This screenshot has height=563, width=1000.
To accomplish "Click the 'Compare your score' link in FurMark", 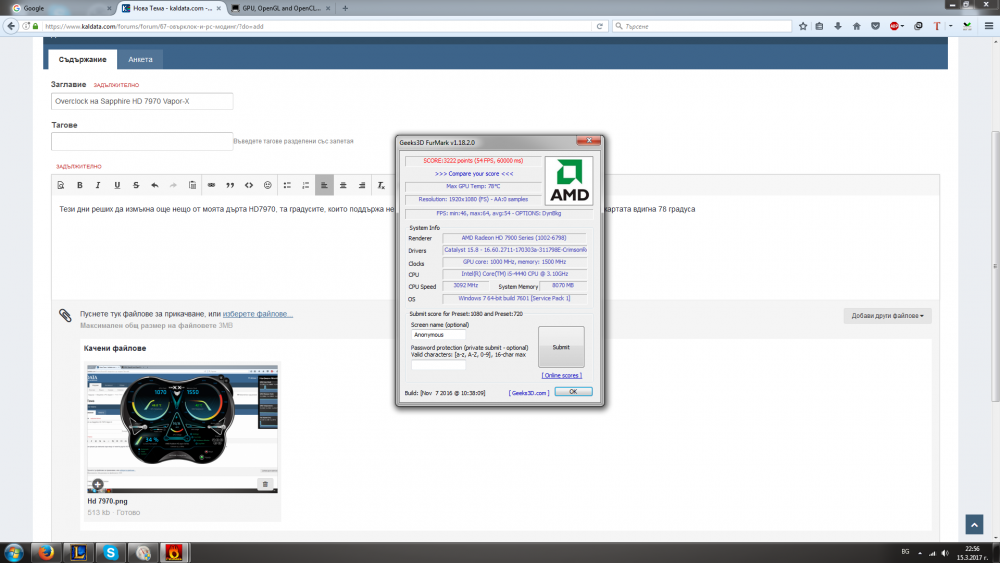I will pos(474,173).
